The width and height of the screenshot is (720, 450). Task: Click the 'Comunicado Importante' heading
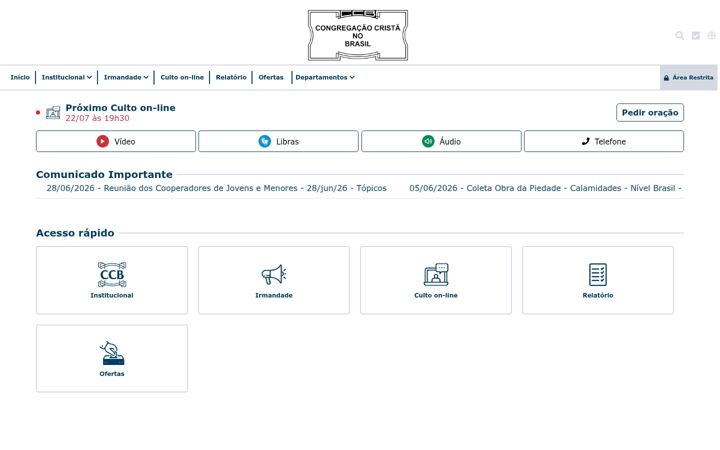click(104, 174)
